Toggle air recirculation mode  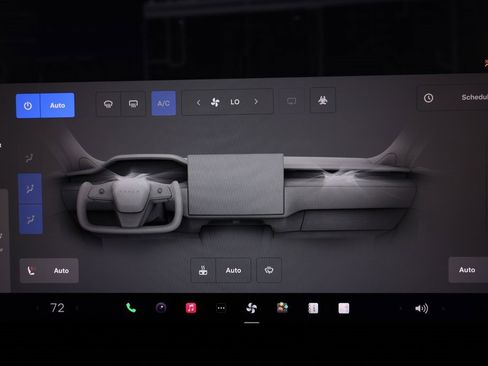coord(269,270)
